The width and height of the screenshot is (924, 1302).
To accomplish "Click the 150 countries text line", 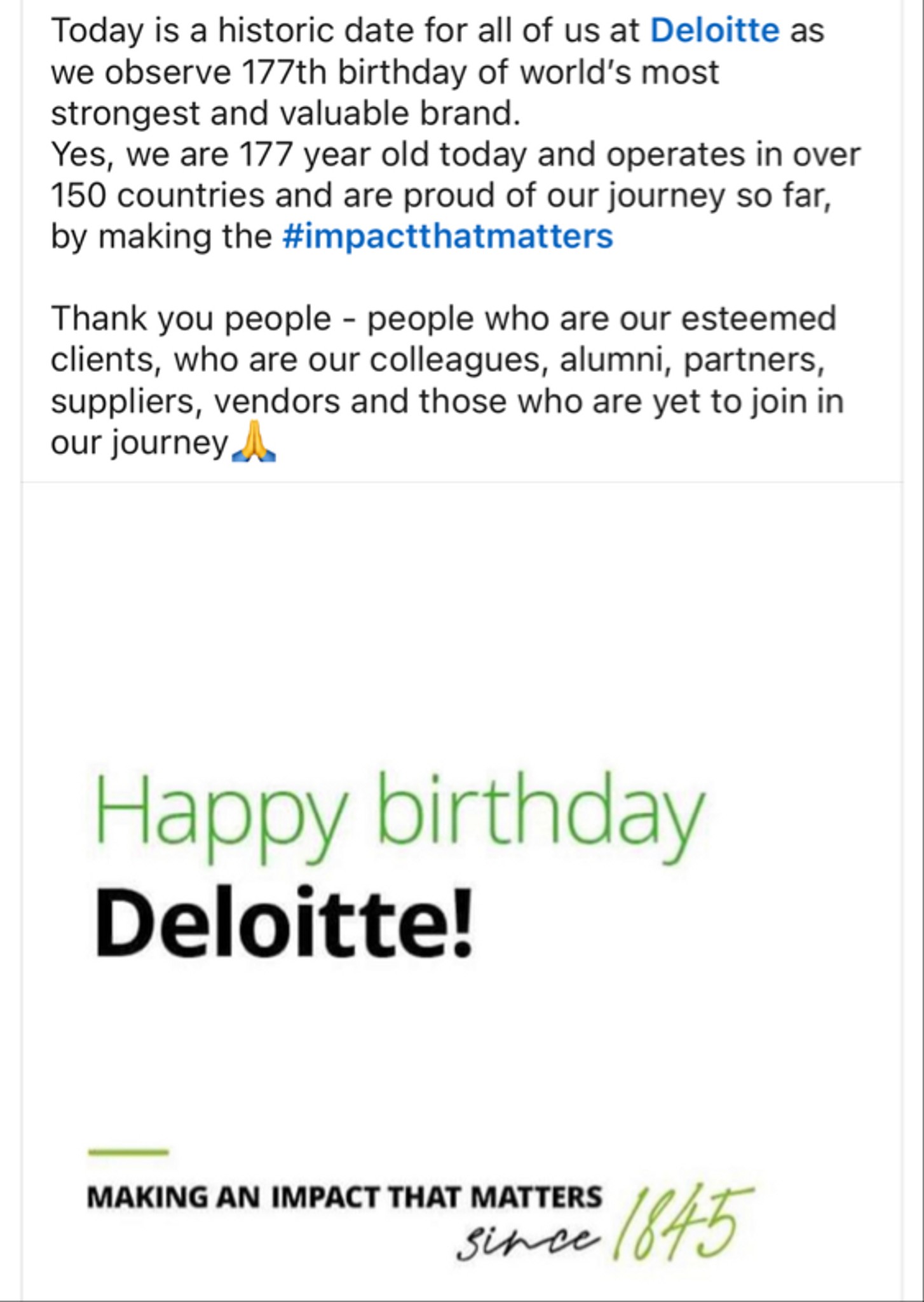I will [x=441, y=195].
